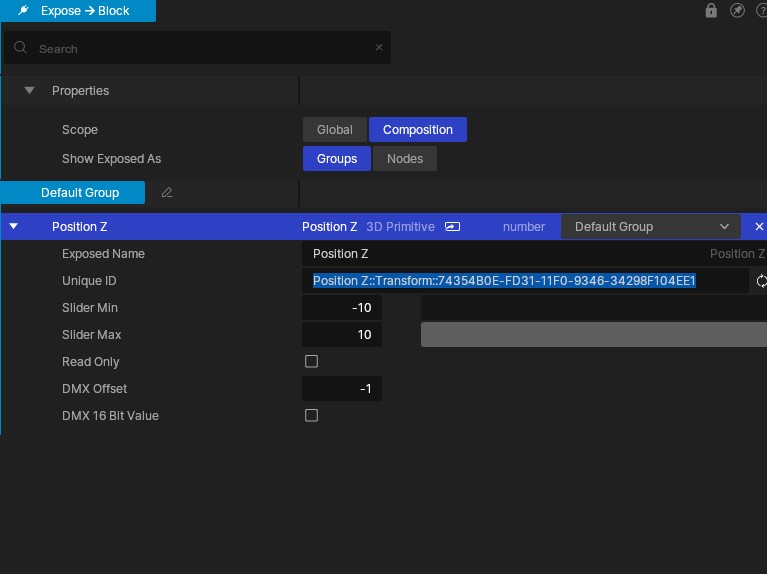767x574 pixels.
Task: Enable the DMX 16 Bit Value checkbox
Action: pyautogui.click(x=311, y=416)
